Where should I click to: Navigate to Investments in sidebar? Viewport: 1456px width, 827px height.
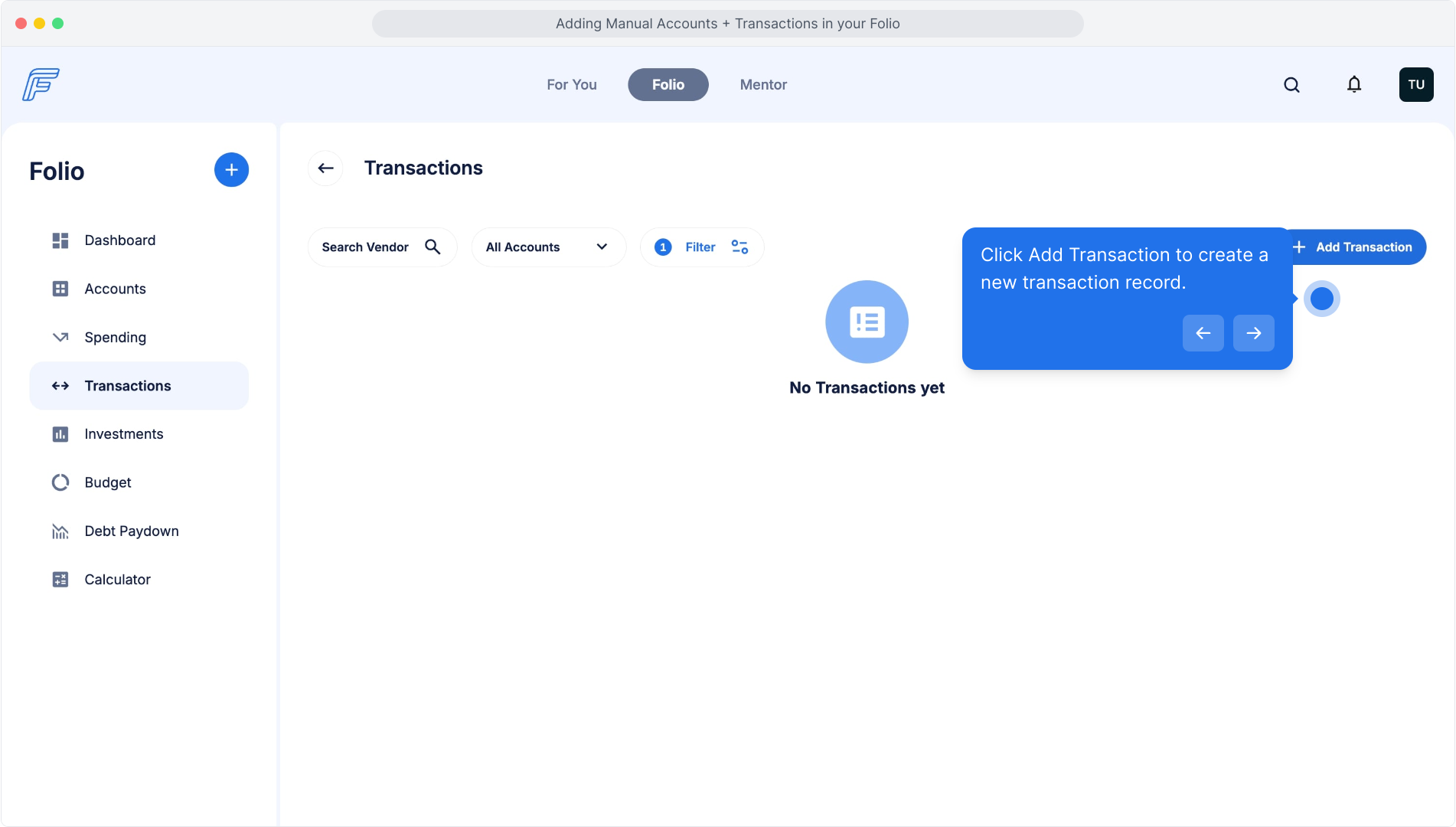click(123, 434)
